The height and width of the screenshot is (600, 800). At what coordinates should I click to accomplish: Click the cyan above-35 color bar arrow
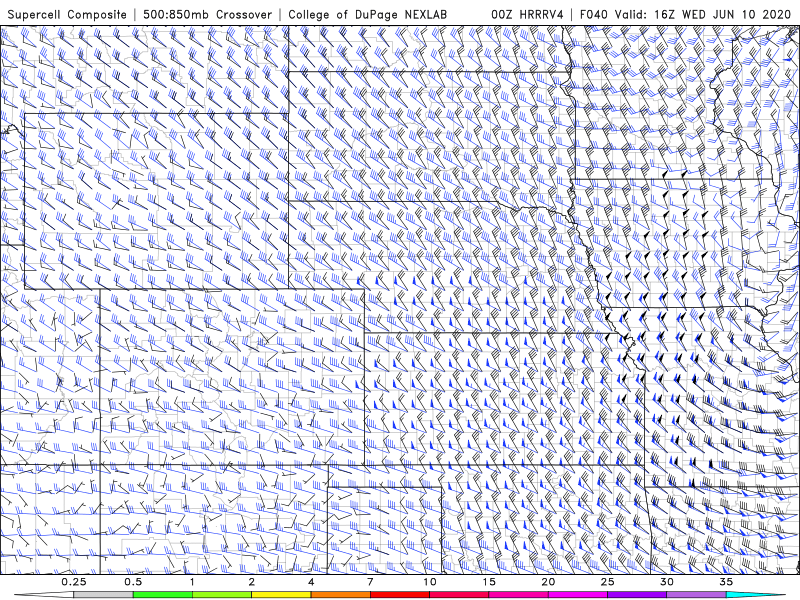[755, 595]
